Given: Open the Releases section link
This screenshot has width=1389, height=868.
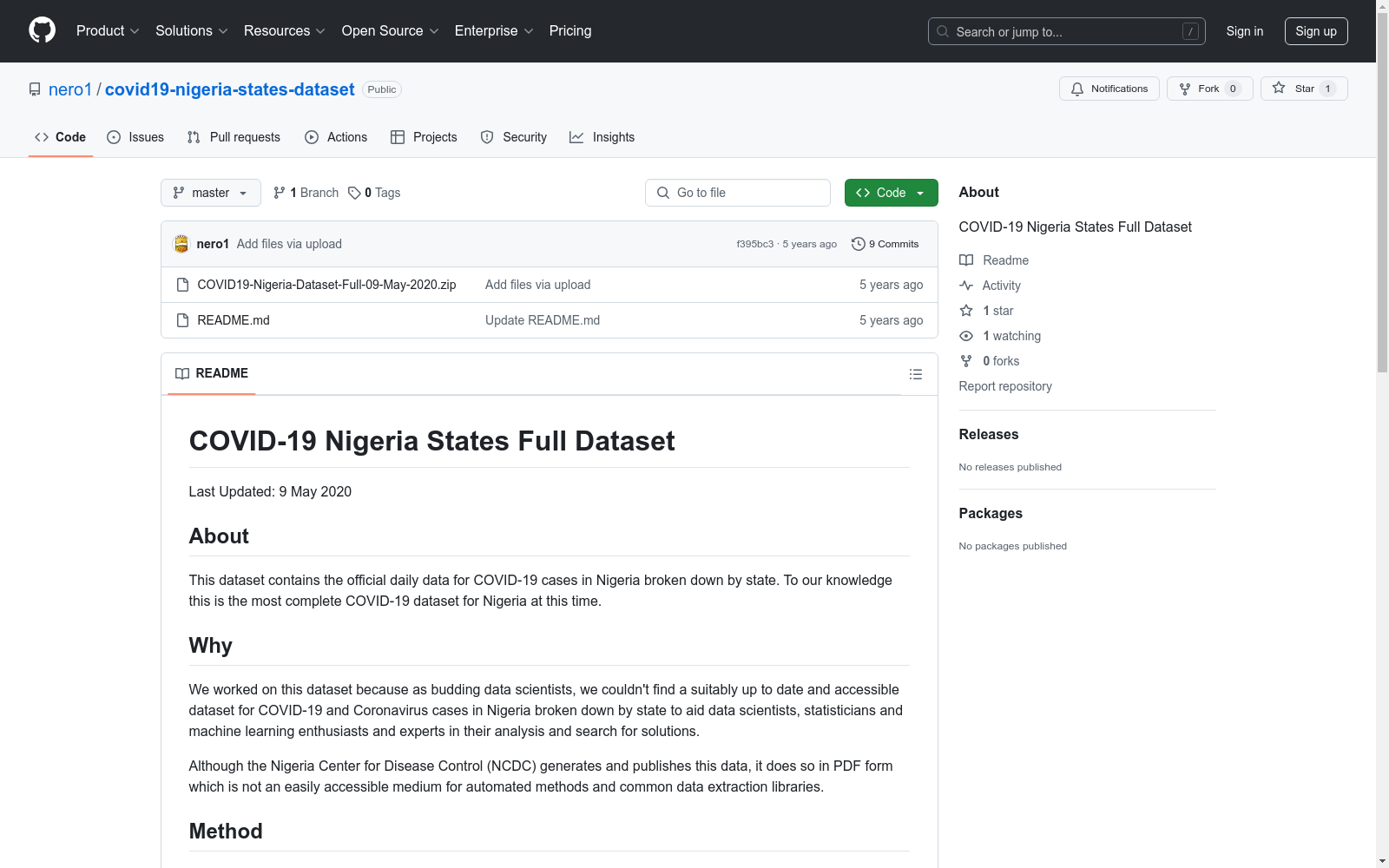Looking at the screenshot, I should (x=989, y=434).
